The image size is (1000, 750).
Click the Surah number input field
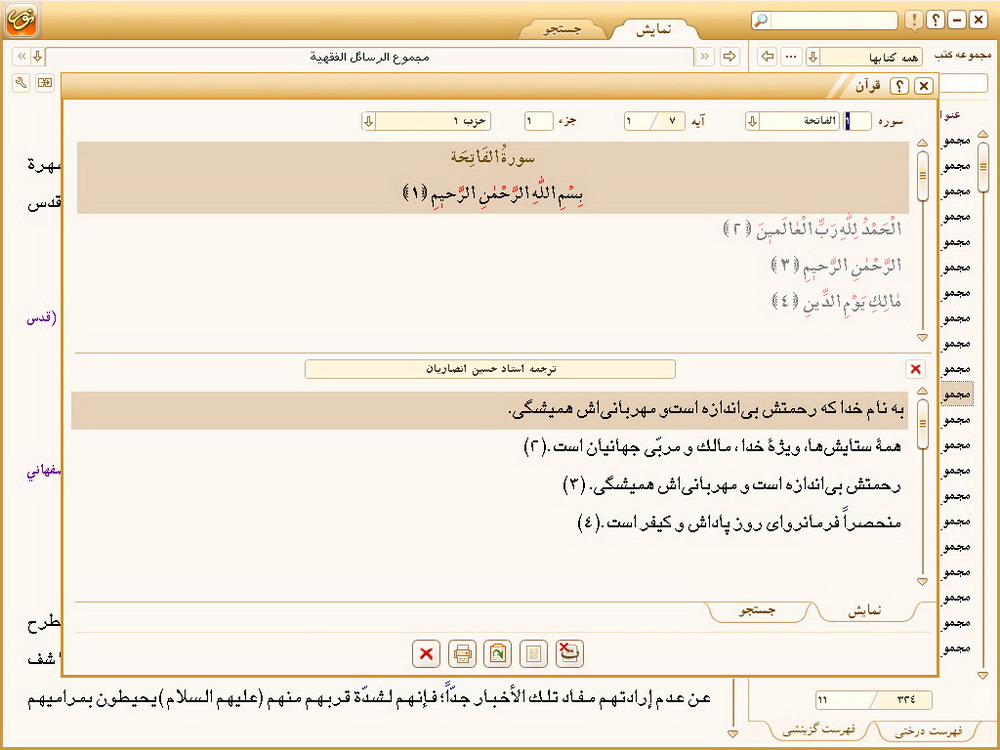(857, 121)
